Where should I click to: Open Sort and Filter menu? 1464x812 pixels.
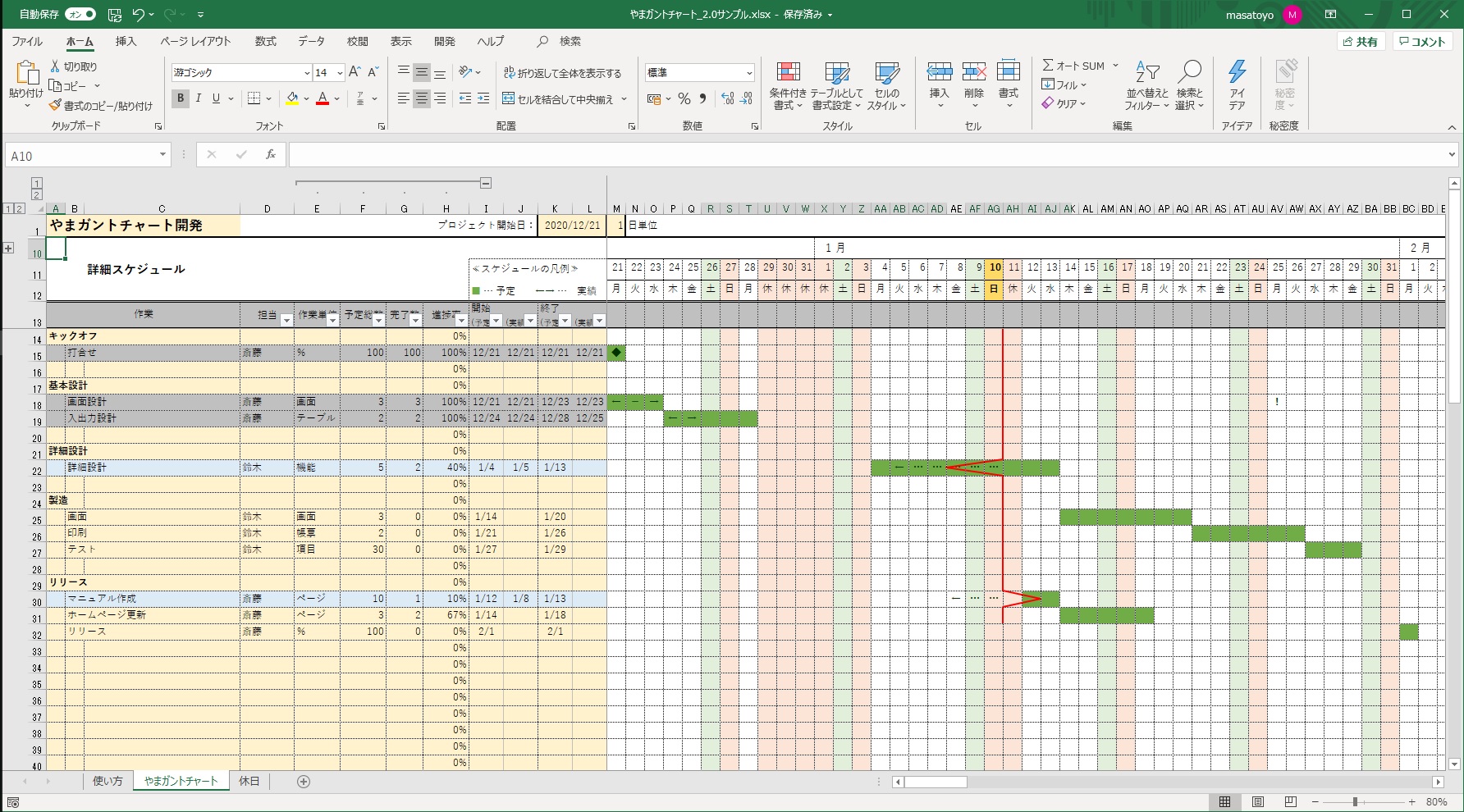(x=1146, y=85)
